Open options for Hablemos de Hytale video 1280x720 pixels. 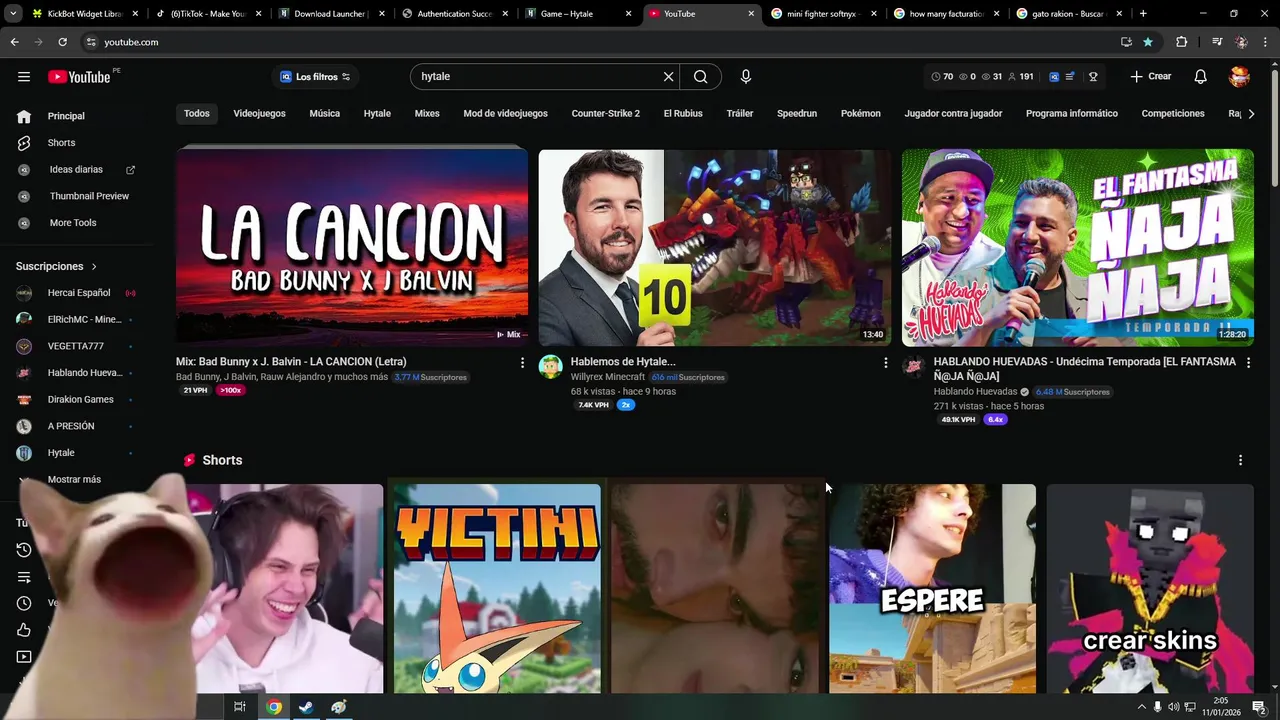885,363
